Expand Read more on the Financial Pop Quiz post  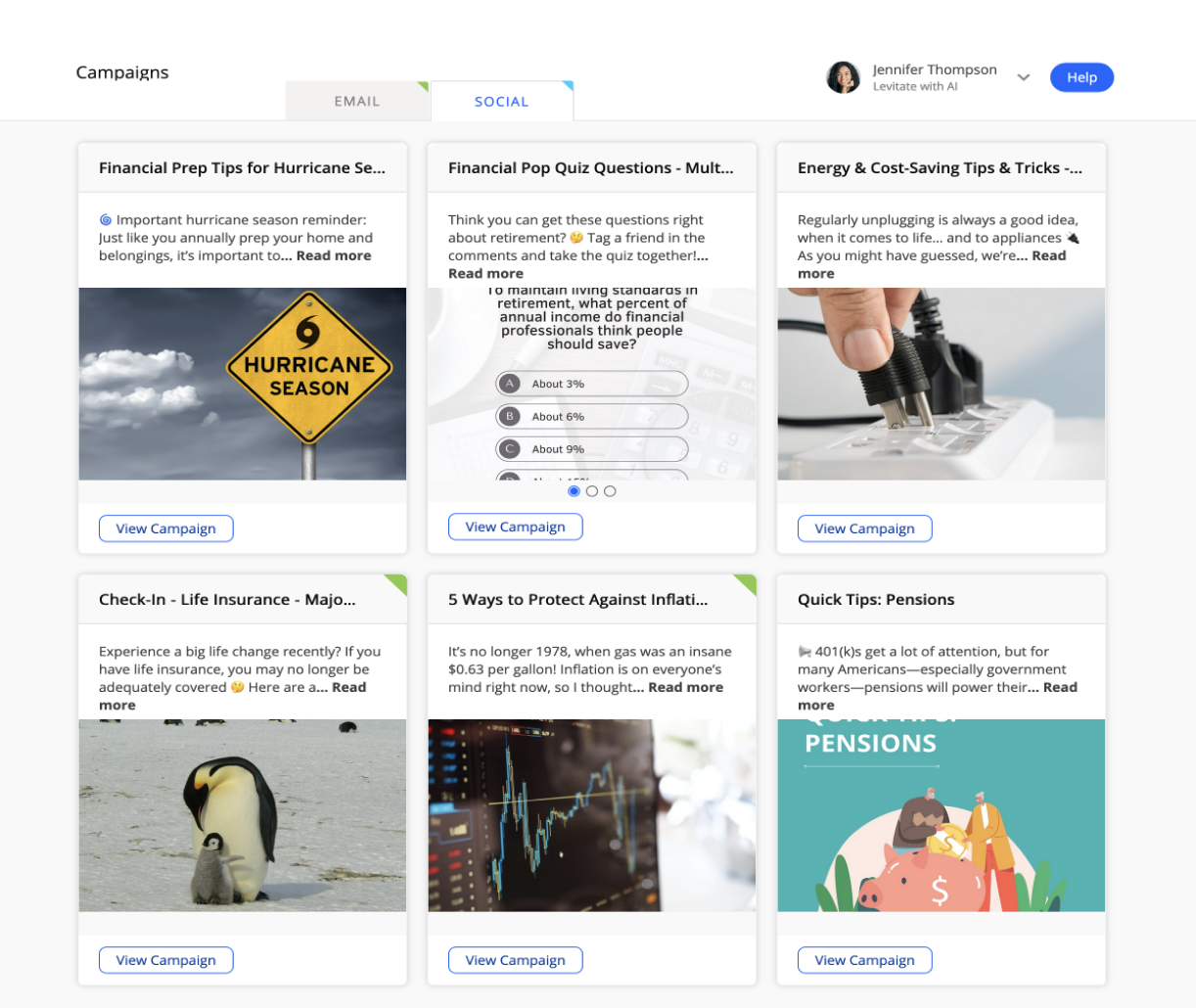pos(485,273)
